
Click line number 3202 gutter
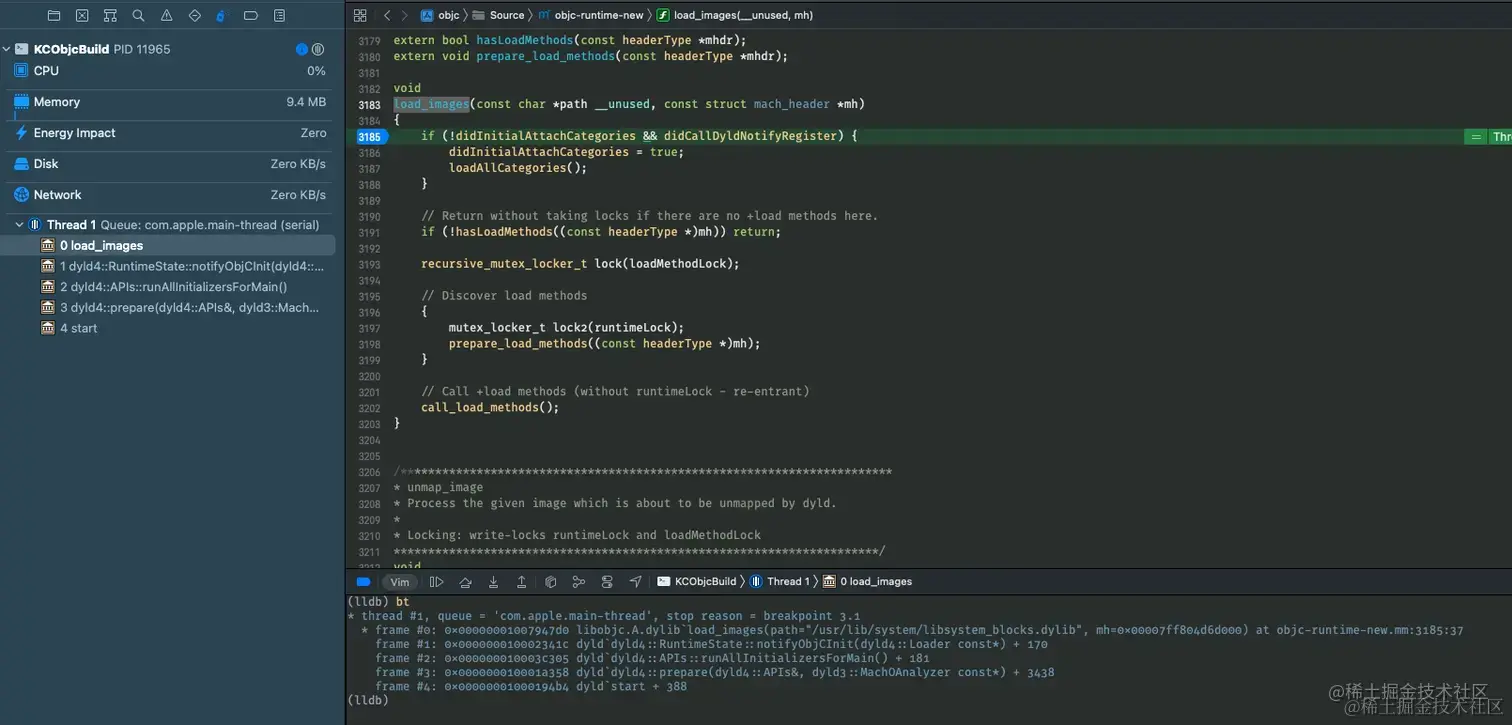coord(369,408)
